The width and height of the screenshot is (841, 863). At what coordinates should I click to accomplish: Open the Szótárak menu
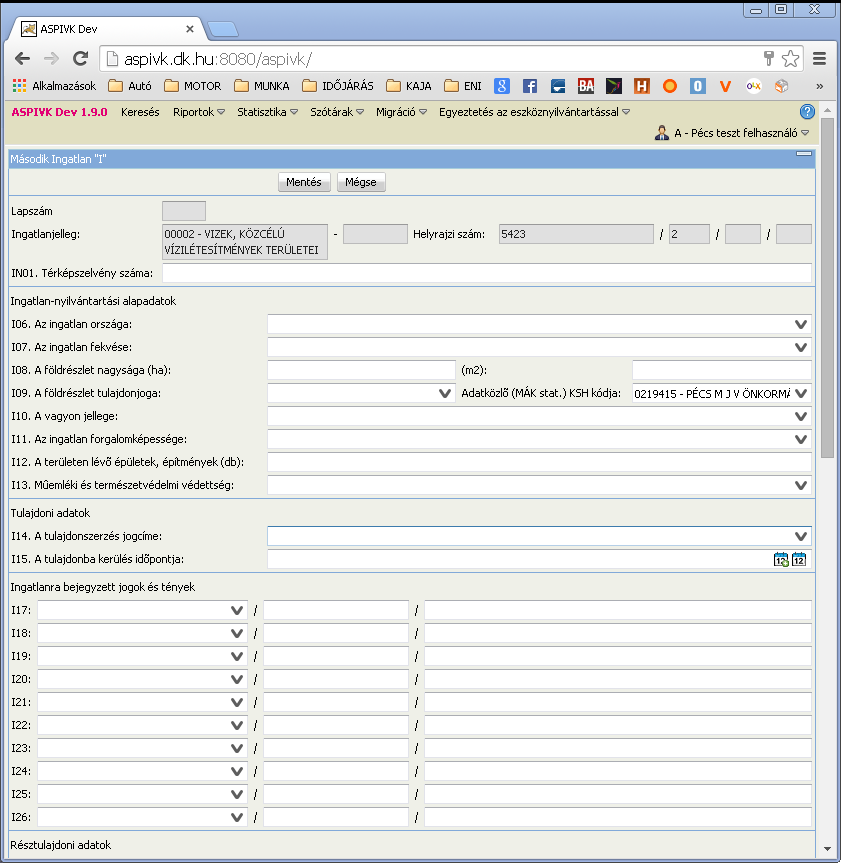pos(337,112)
